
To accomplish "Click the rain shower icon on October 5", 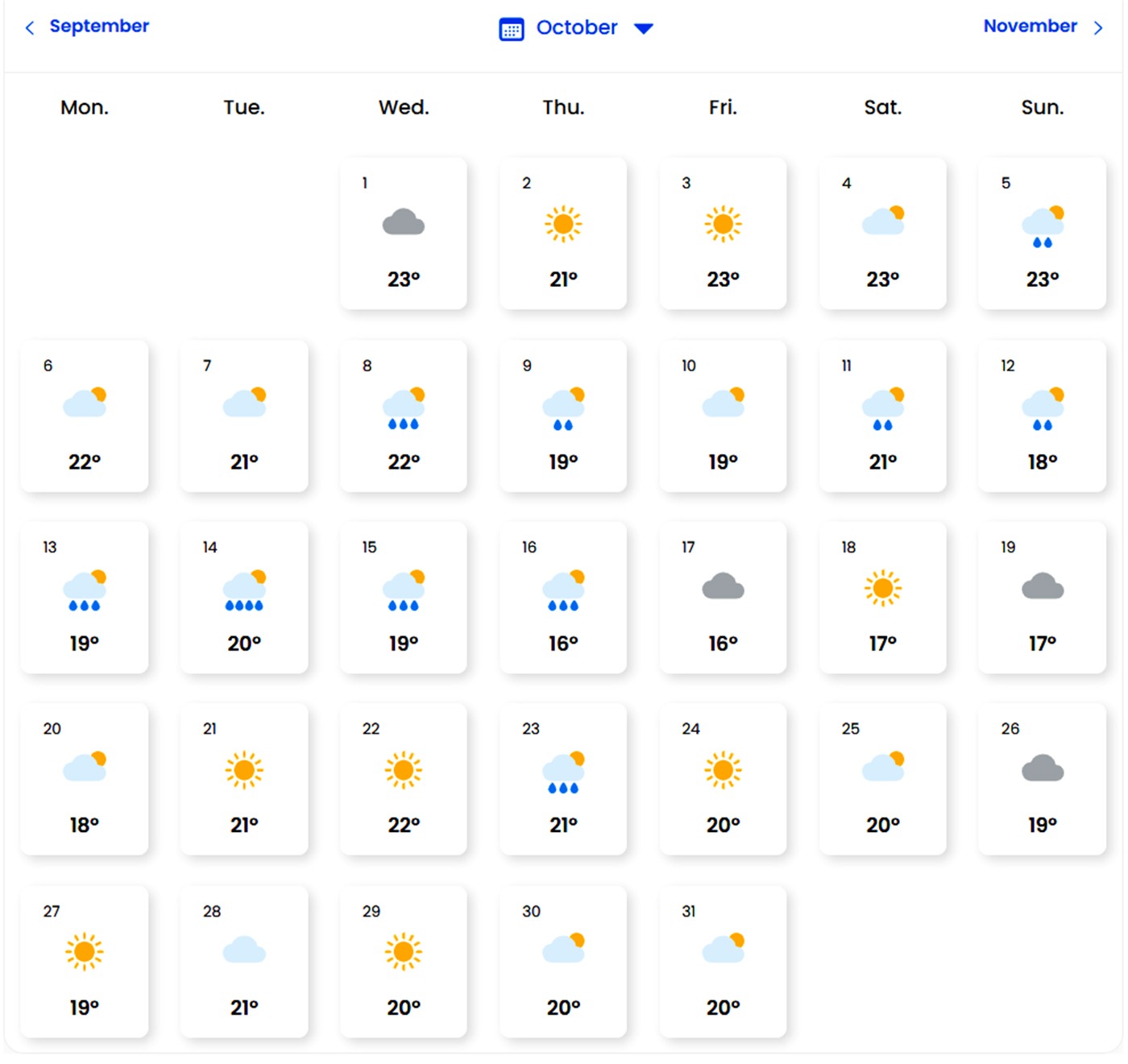I will (x=1043, y=226).
